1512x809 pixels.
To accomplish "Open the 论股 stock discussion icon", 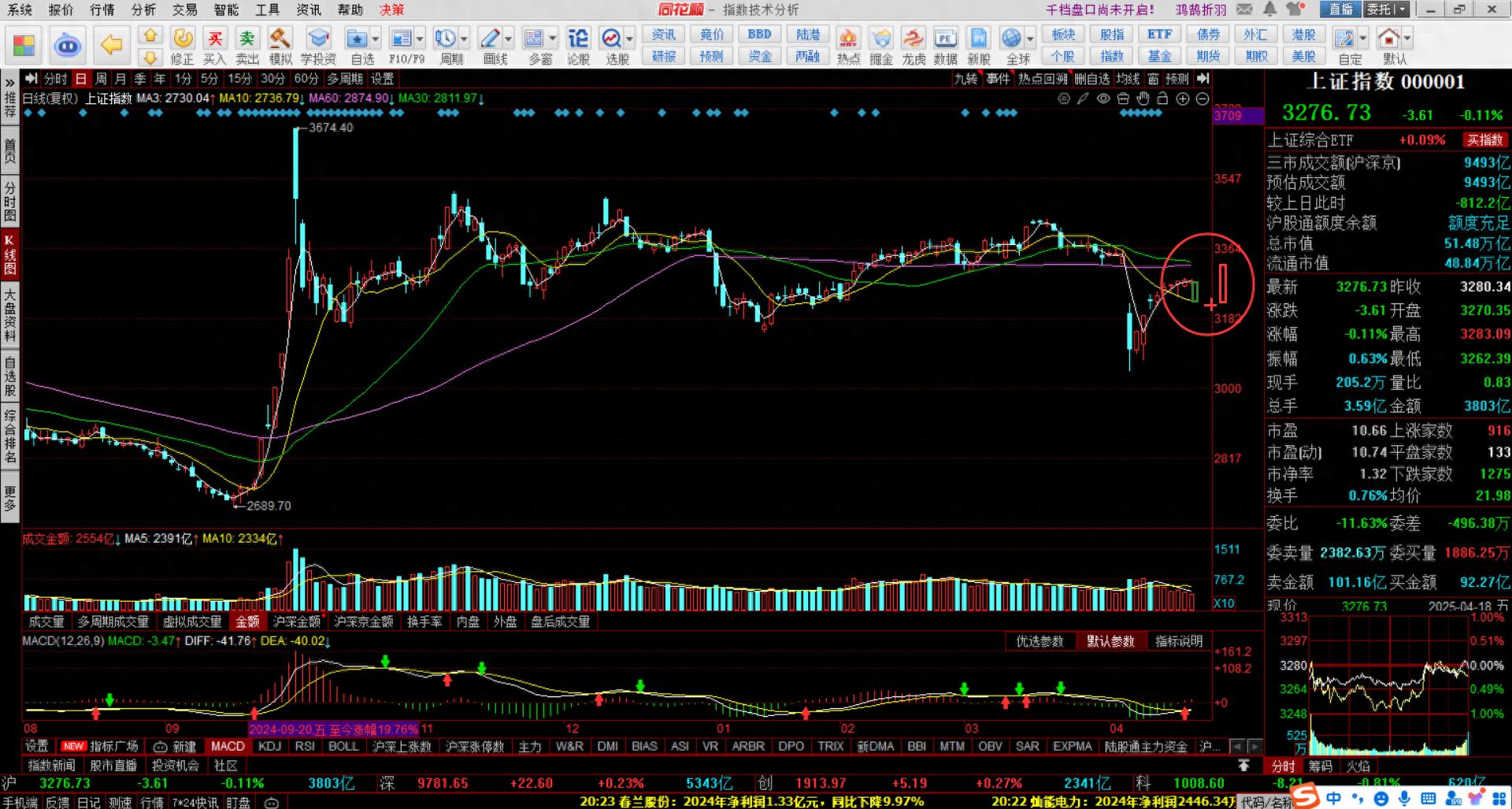I will pos(578,46).
